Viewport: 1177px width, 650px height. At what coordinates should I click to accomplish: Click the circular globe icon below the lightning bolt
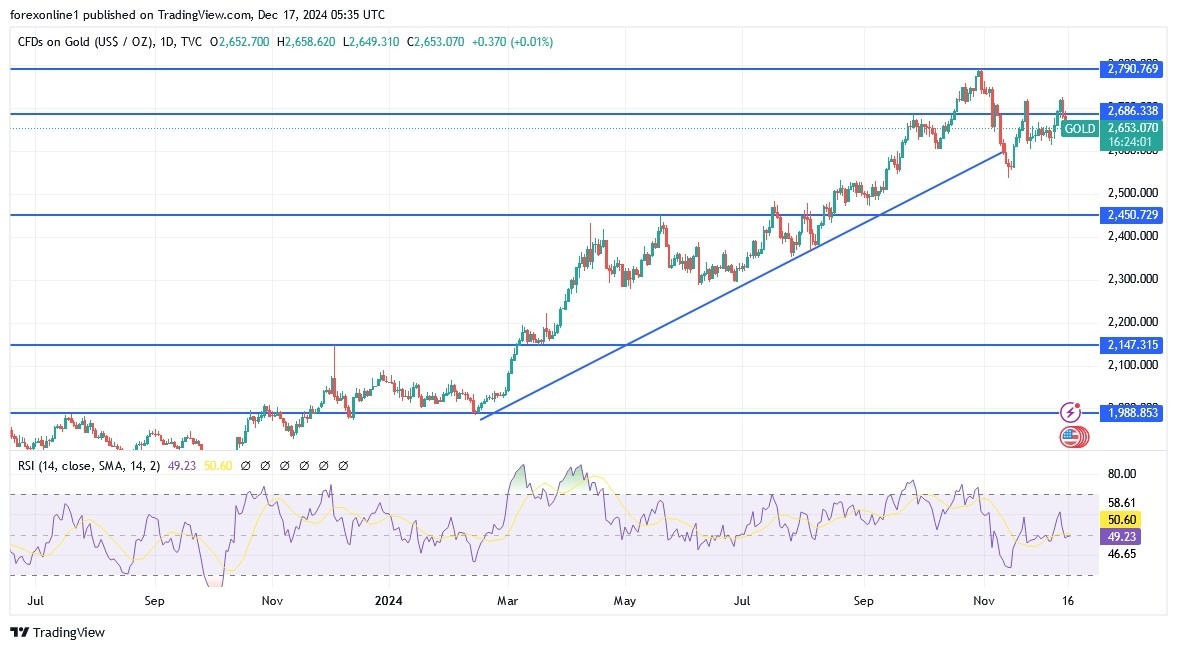pos(1071,437)
